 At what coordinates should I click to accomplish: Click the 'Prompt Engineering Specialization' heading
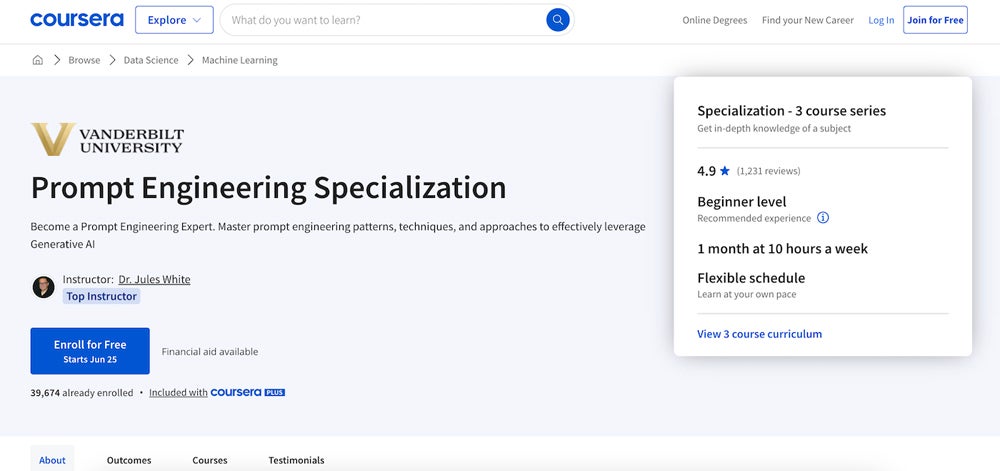pyautogui.click(x=268, y=188)
